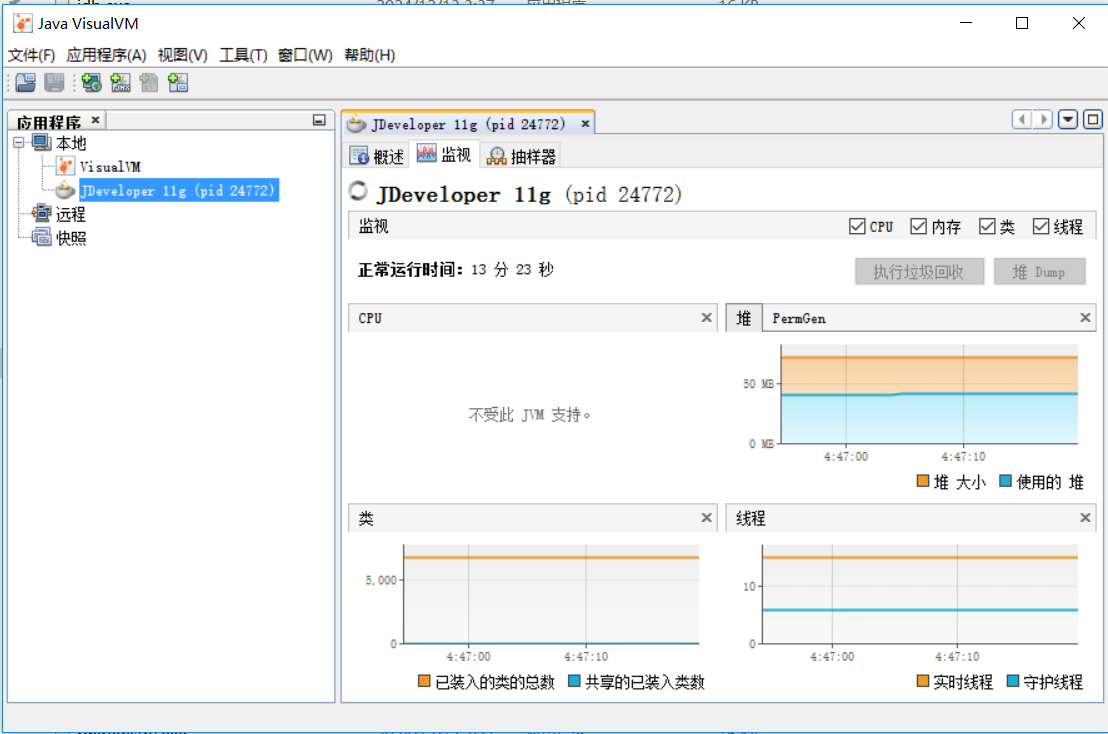
Task: Close the heap memory chart panel
Action: pyautogui.click(x=1085, y=318)
